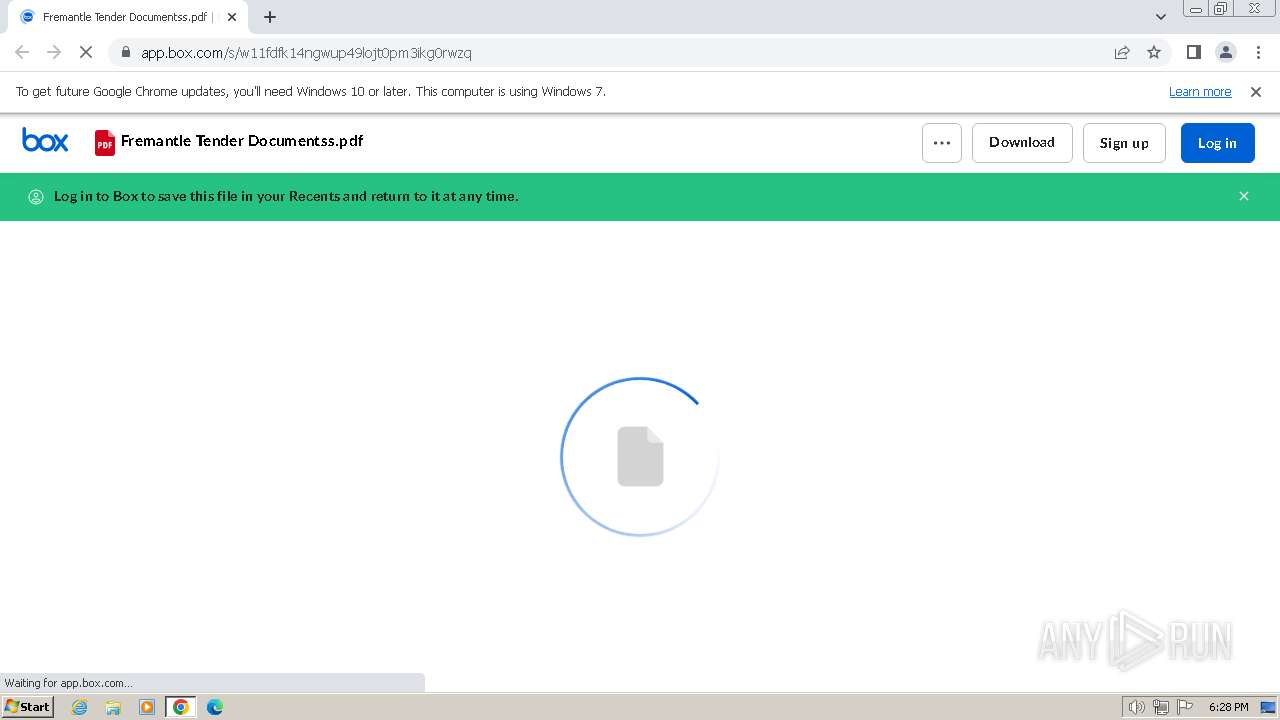1280x720 pixels.
Task: Click the network tray icon
Action: coord(1161,707)
